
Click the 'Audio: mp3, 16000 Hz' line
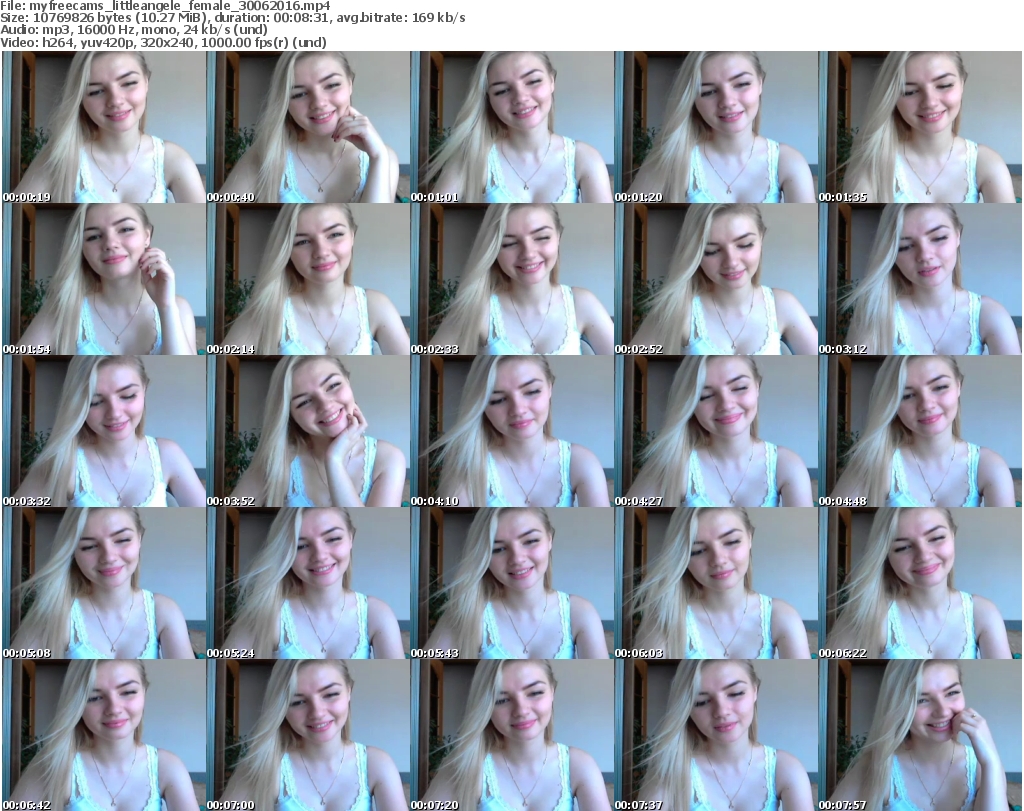[x=134, y=30]
